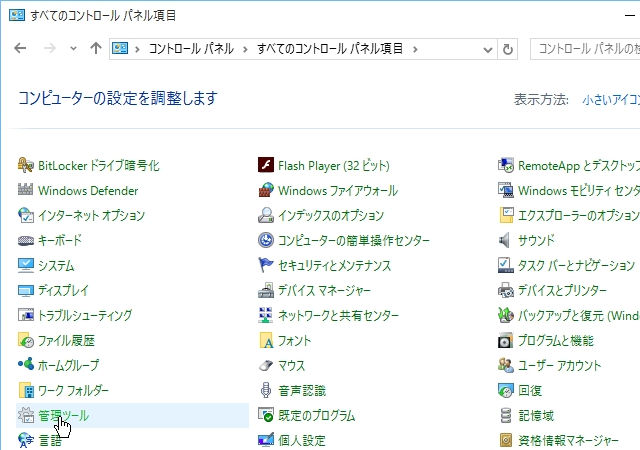Open the エクスプローラーのオプション icon
The width and height of the screenshot is (640, 450).
point(506,215)
